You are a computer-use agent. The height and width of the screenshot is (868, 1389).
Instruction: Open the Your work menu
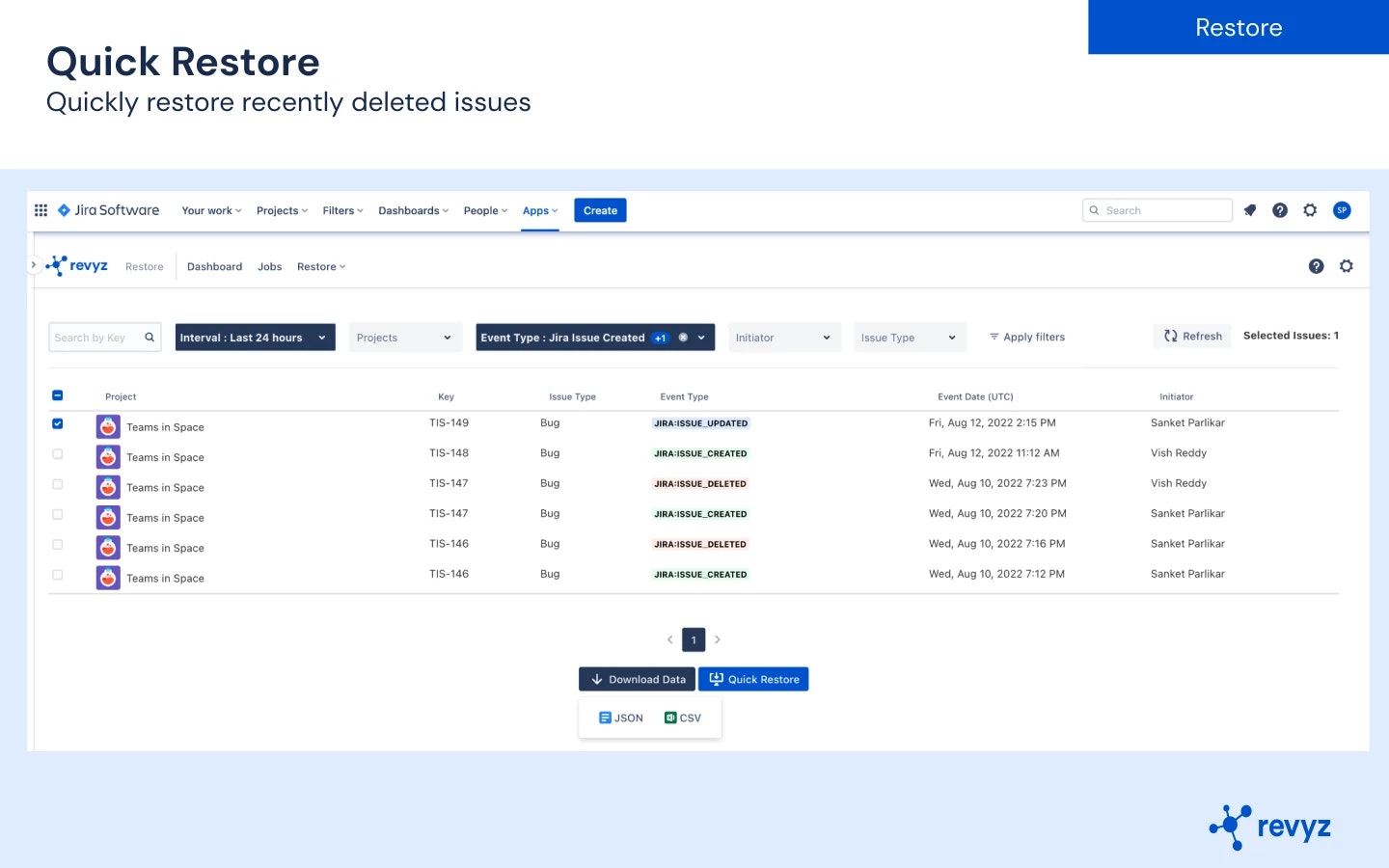(x=211, y=210)
